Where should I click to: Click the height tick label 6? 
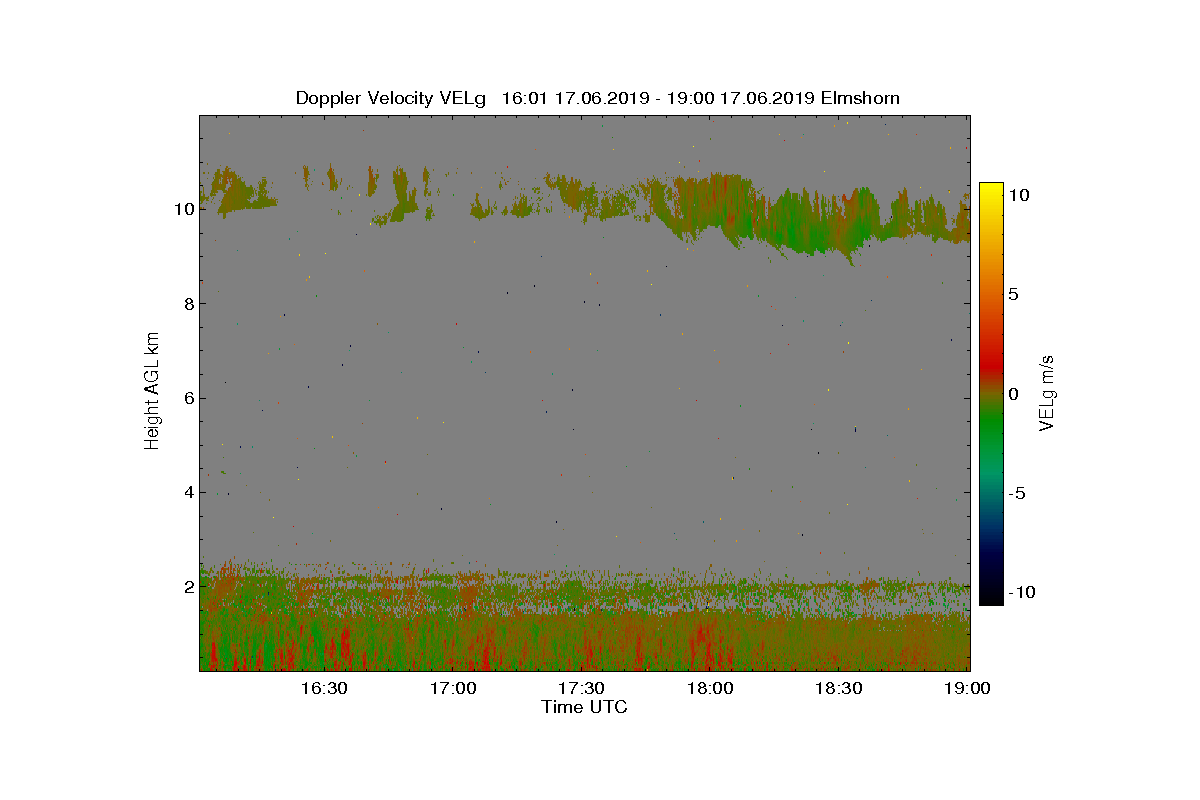click(188, 398)
